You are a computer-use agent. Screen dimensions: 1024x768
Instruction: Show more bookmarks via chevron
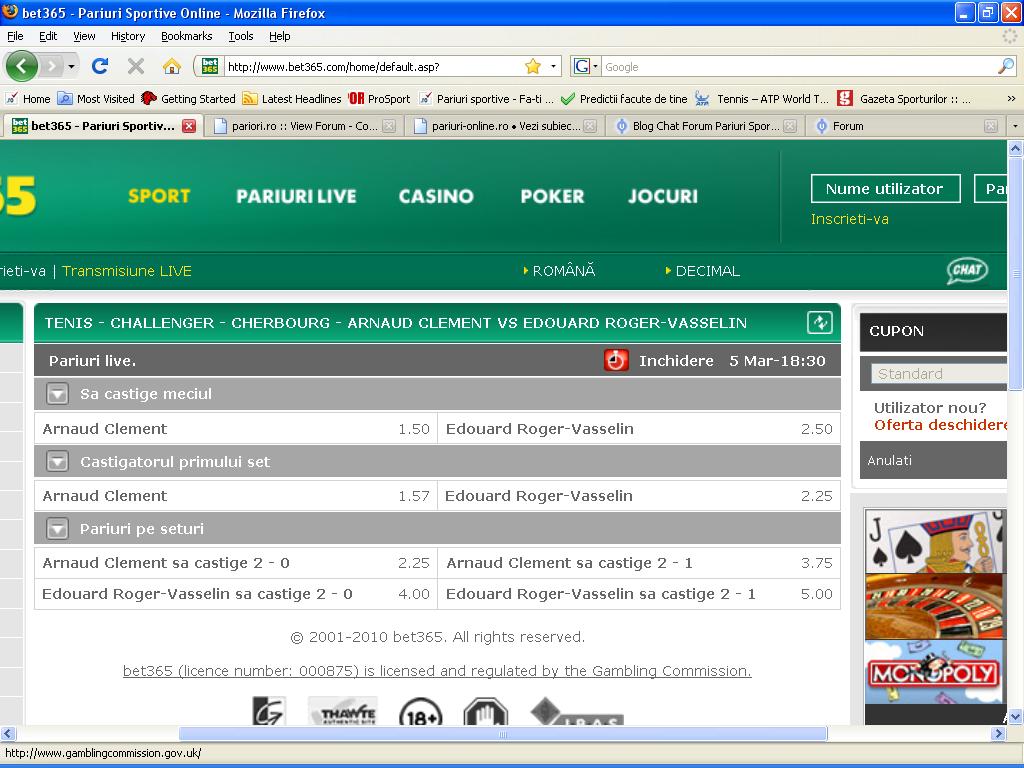click(1011, 99)
